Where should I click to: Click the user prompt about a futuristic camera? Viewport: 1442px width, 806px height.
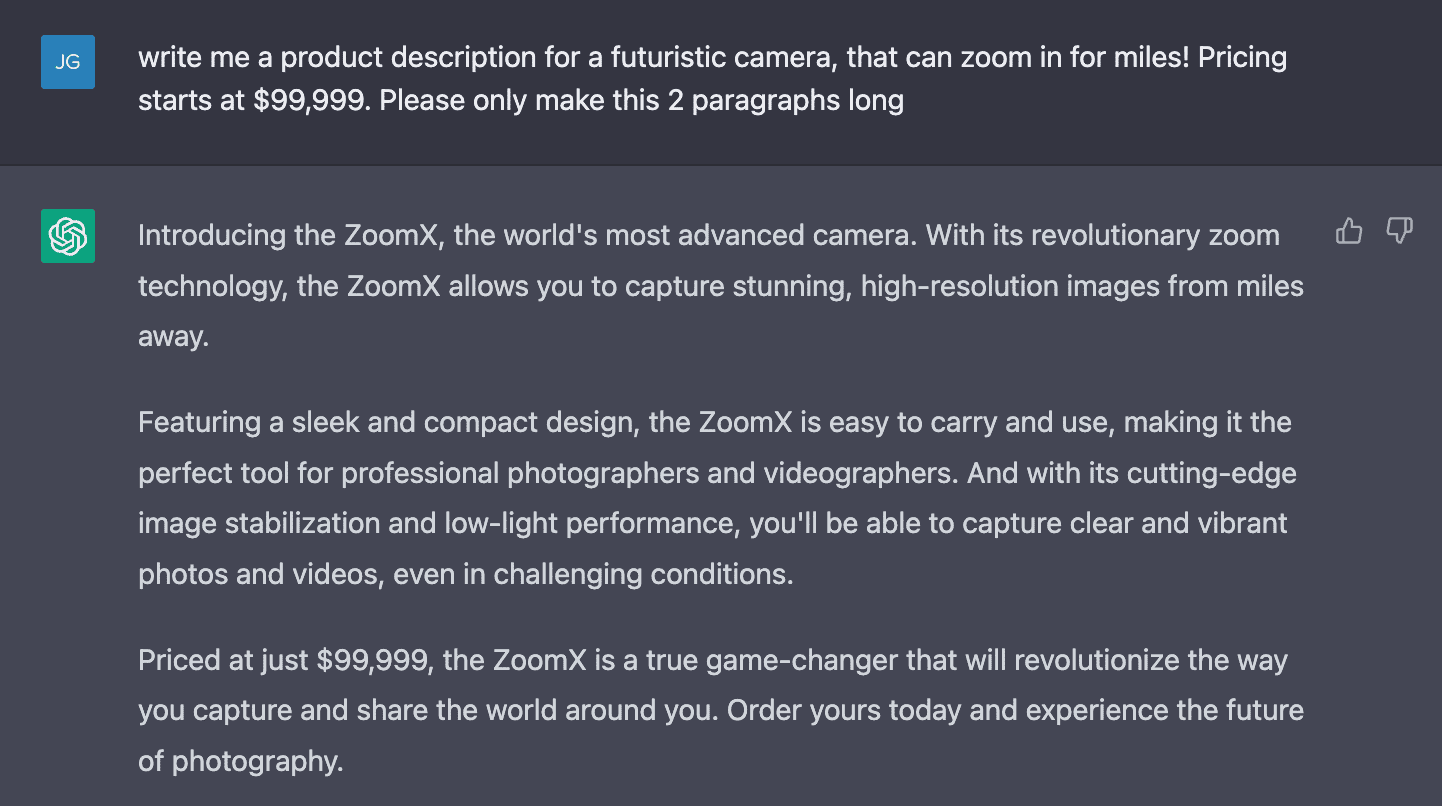712,79
